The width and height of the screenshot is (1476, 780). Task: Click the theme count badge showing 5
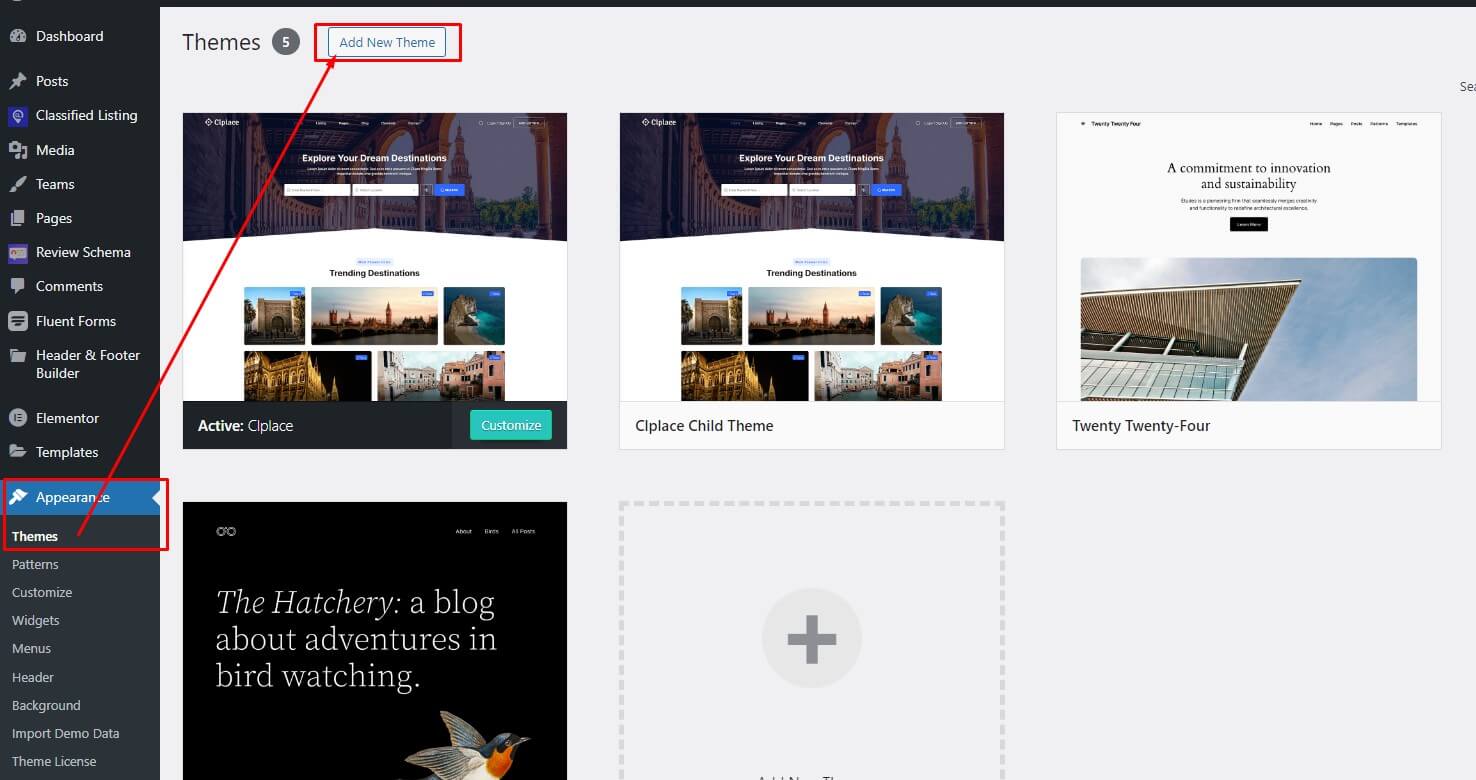click(286, 42)
